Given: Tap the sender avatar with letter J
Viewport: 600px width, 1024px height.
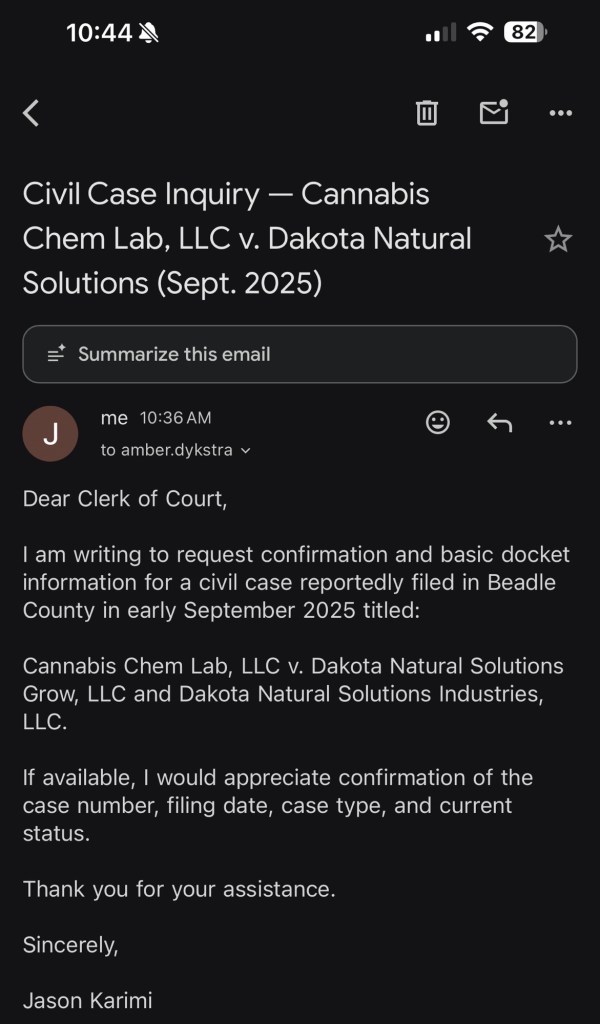Looking at the screenshot, I should pos(50,434).
